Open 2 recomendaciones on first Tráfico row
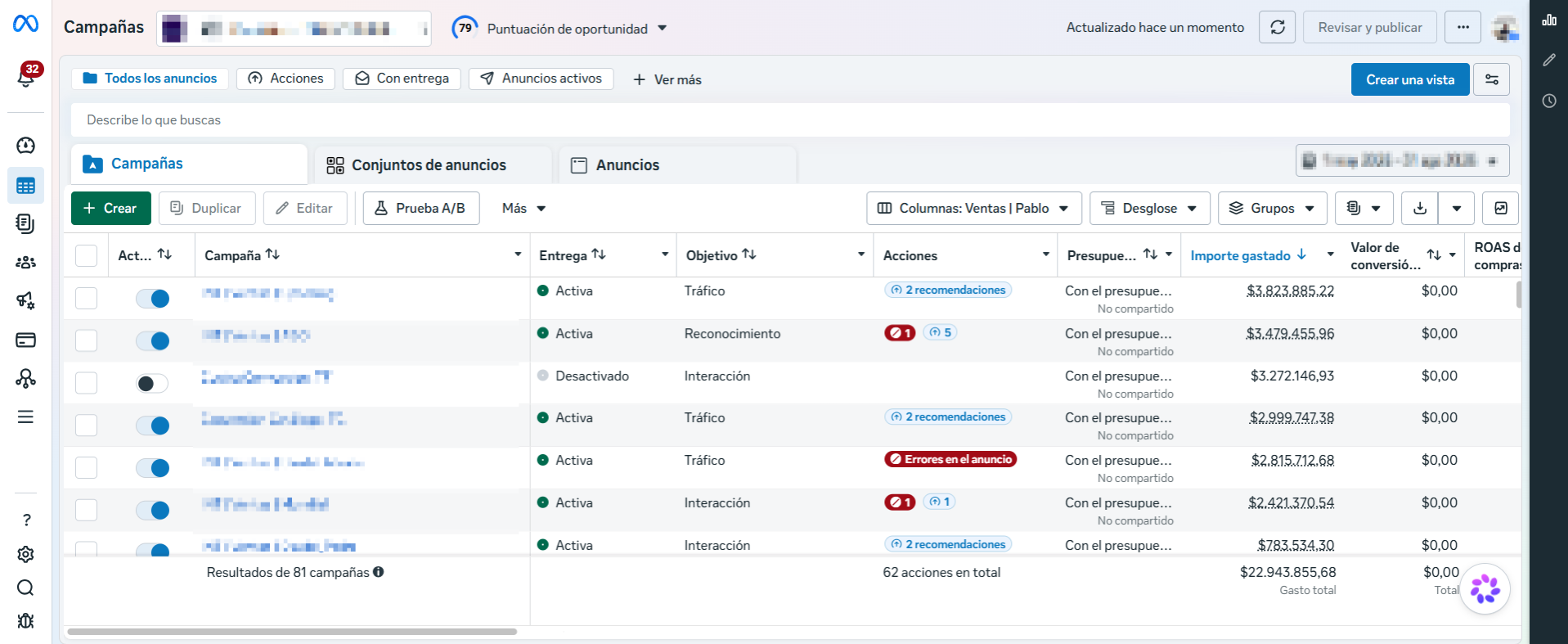 [x=948, y=290]
